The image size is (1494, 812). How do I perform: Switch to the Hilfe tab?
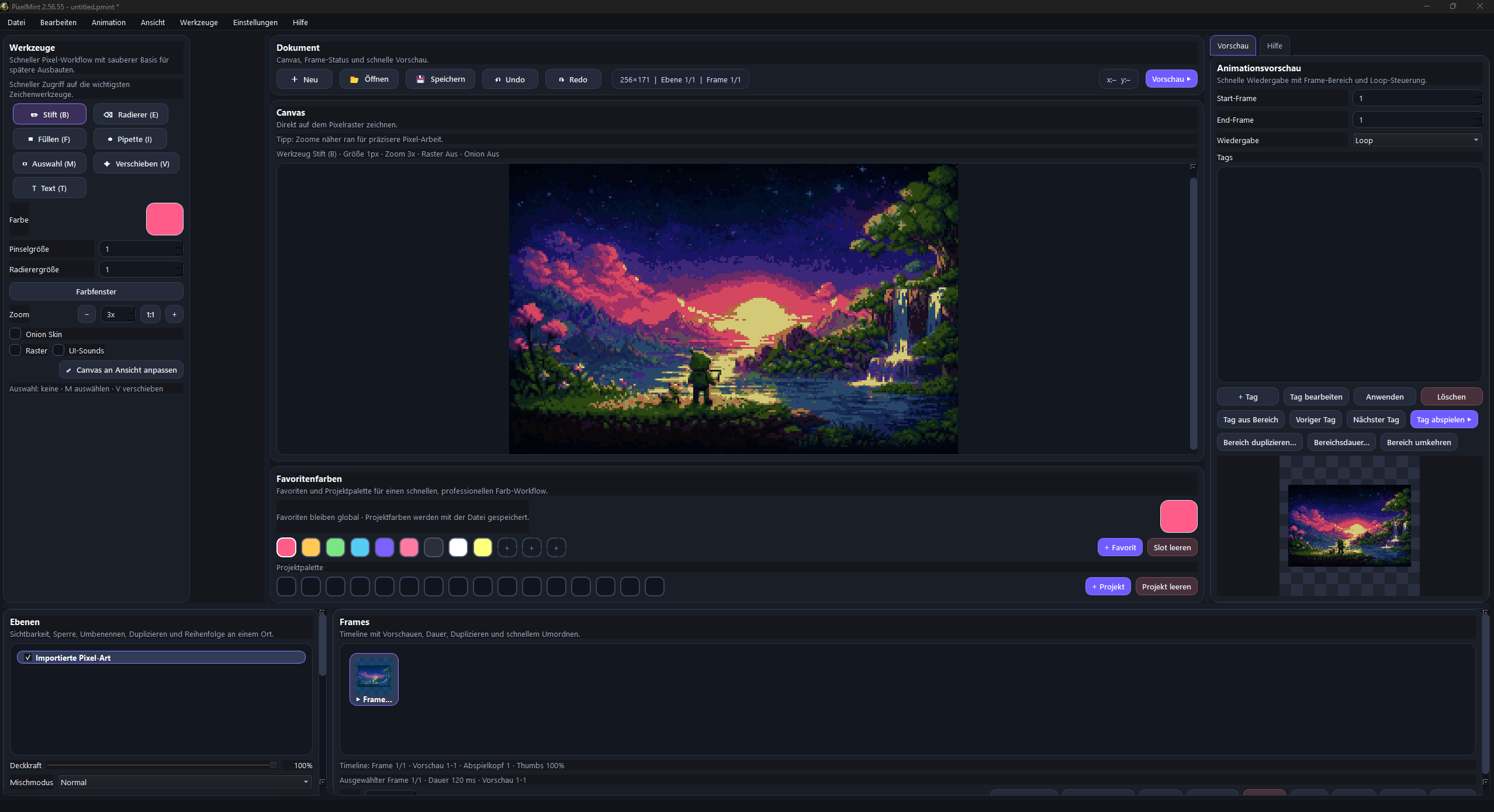tap(1274, 46)
